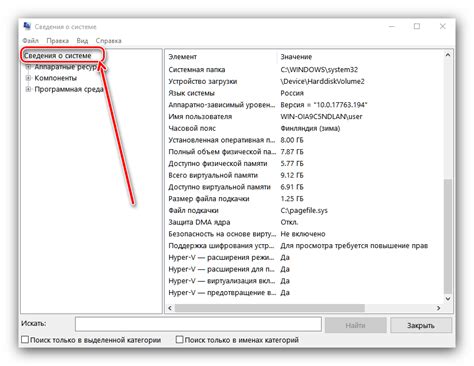This screenshot has height=366, width=474.
Task: Select the Имя пользователя row
Action: coord(304,117)
